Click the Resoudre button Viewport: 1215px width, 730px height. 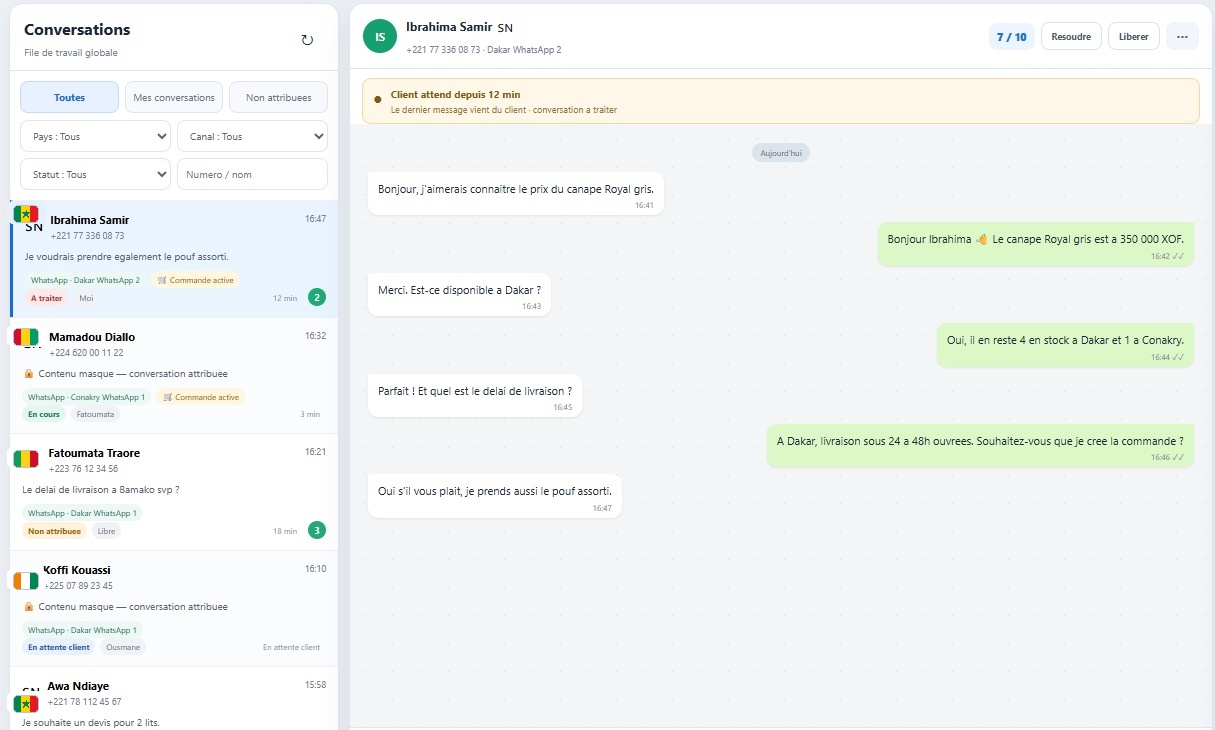1071,37
